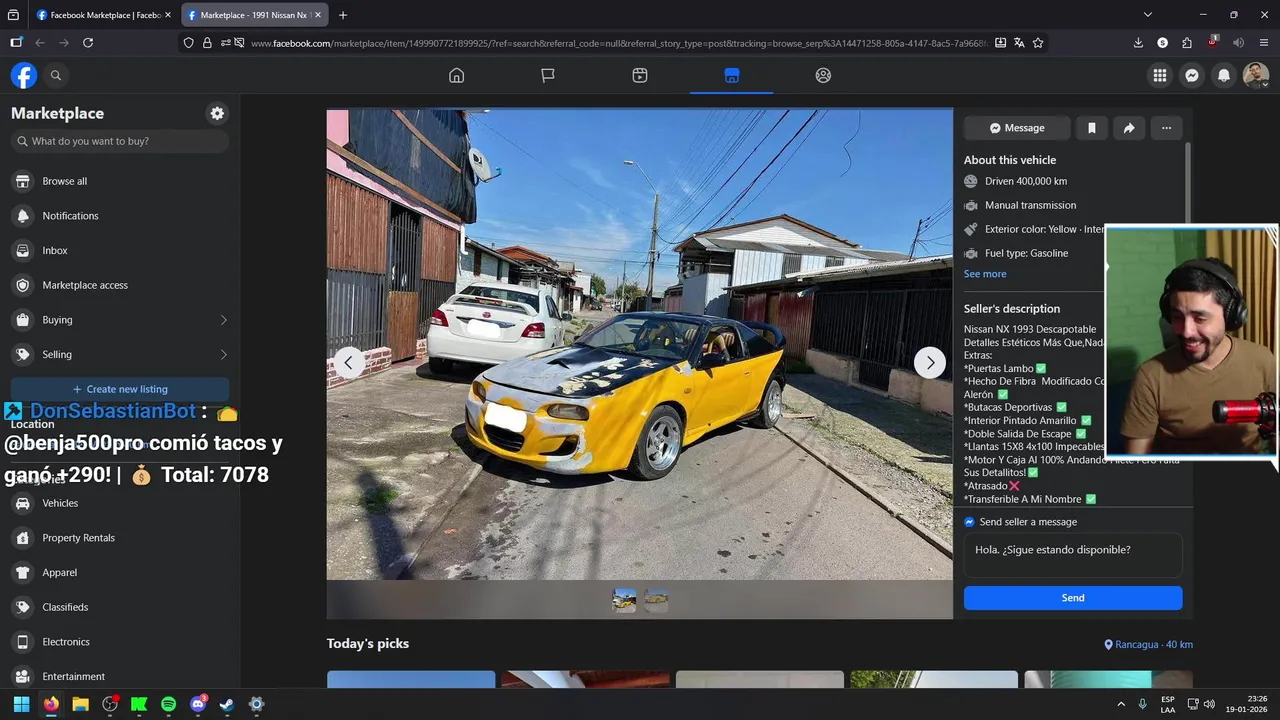Image resolution: width=1280 pixels, height=720 pixels.
Task: Open Marketplace access
Action: pyautogui.click(x=120, y=285)
